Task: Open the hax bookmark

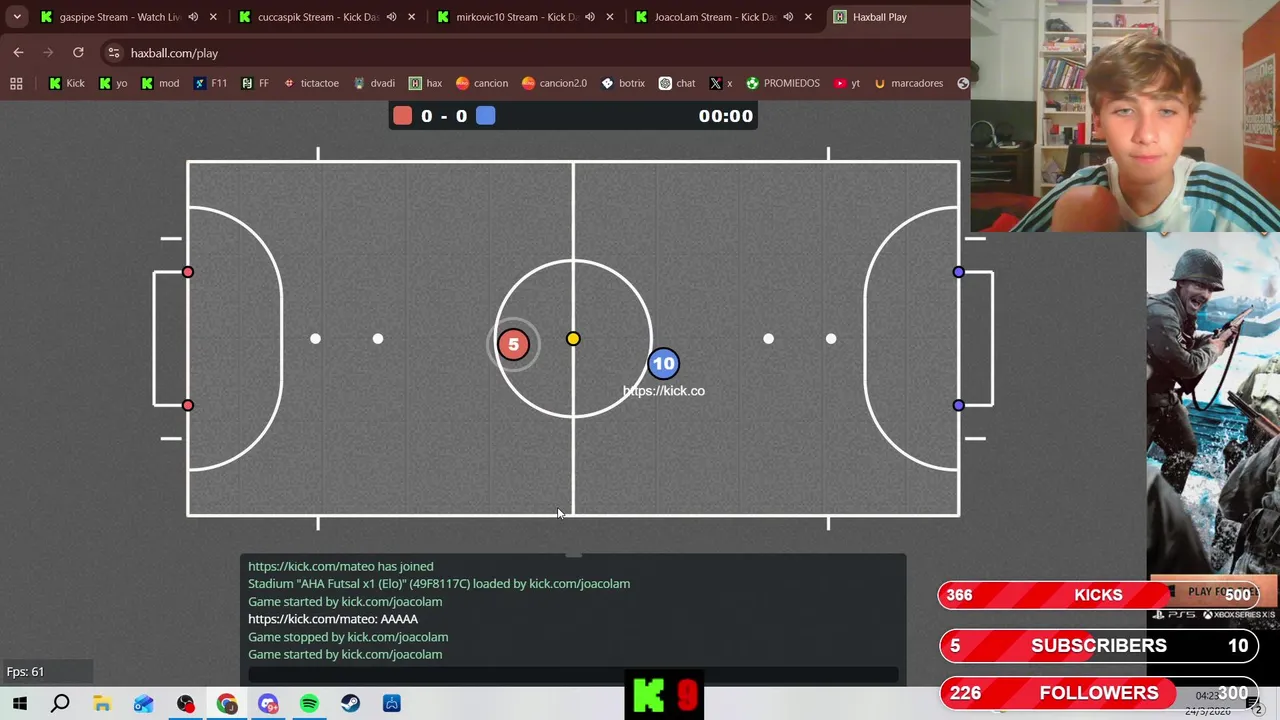Action: click(x=425, y=83)
